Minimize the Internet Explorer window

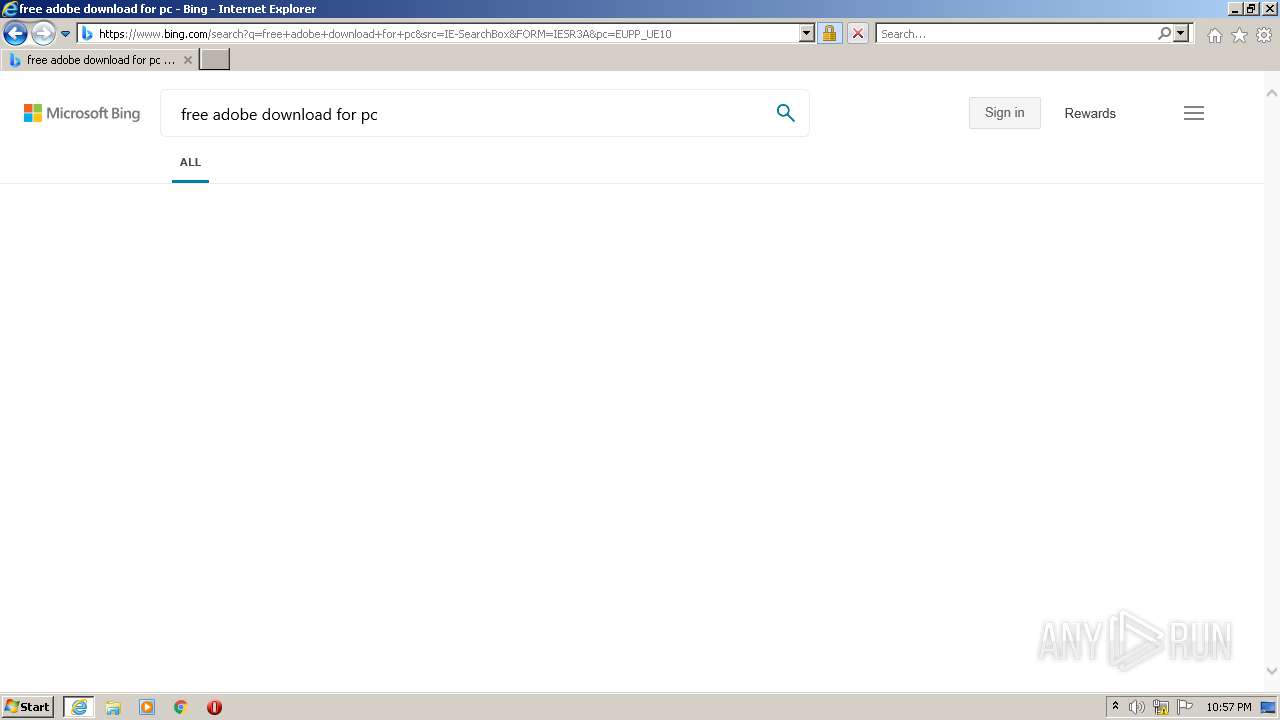coord(1235,8)
